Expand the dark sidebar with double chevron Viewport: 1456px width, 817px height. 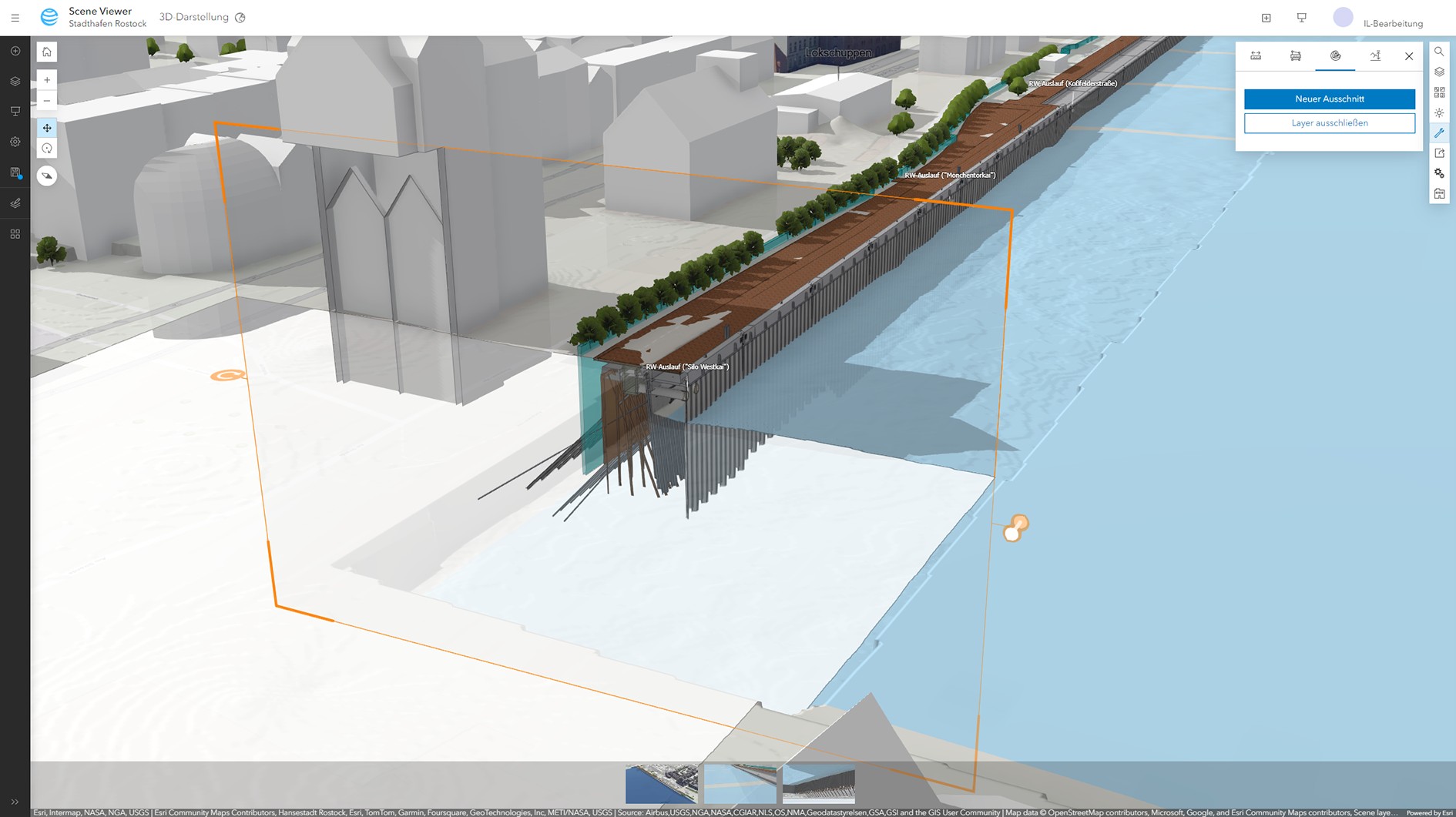[x=15, y=802]
